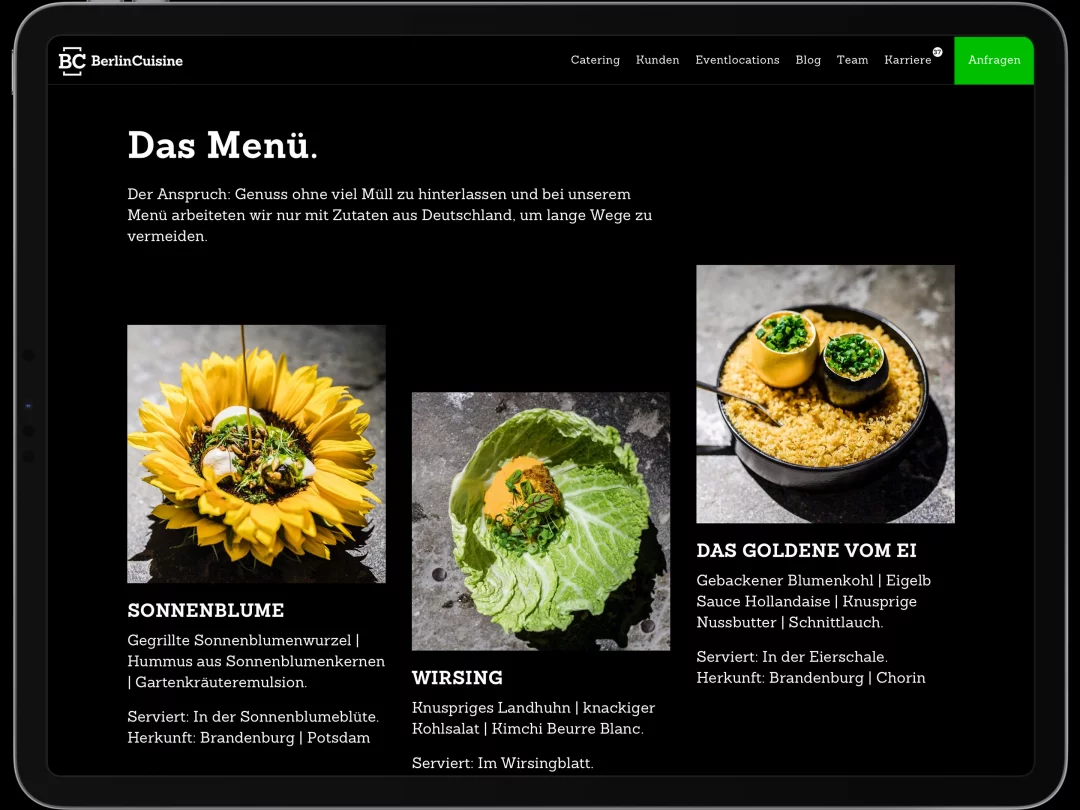
Task: Click the Das Menü. page heading
Action: 222,145
